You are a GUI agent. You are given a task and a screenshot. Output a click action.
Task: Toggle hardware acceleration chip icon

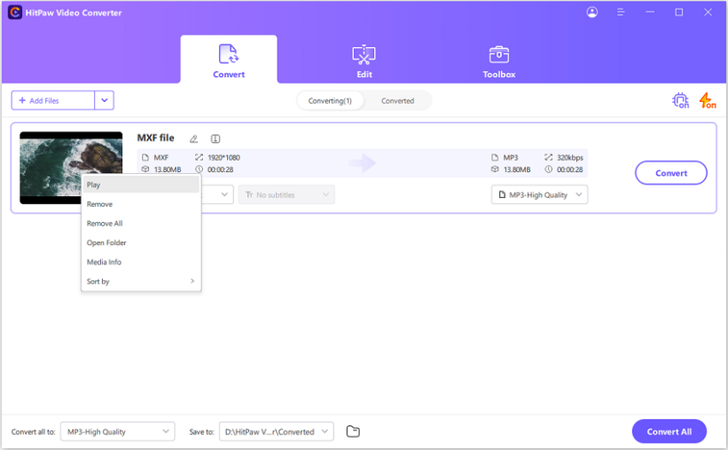[x=681, y=100]
